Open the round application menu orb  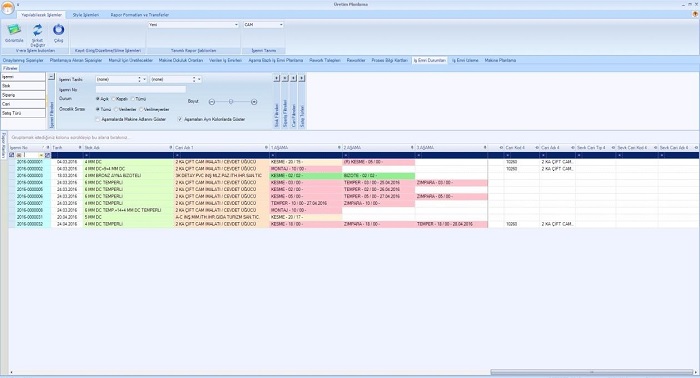(x=8, y=8)
